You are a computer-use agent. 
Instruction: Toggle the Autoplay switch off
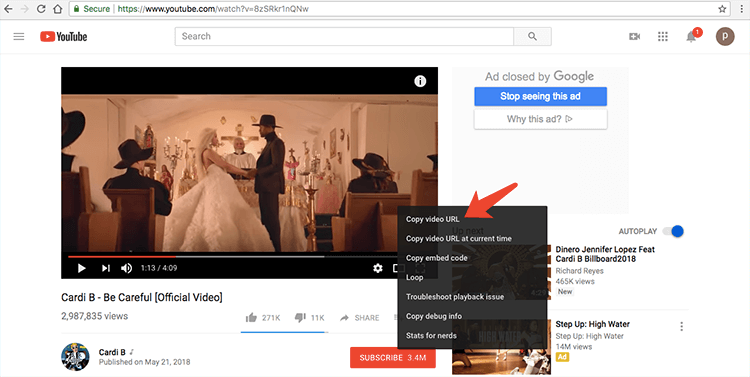click(673, 231)
